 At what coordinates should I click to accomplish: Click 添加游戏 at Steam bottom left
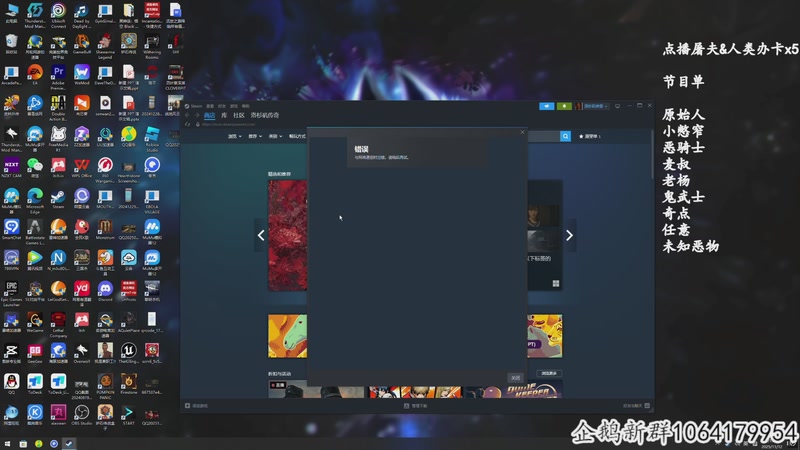click(196, 406)
